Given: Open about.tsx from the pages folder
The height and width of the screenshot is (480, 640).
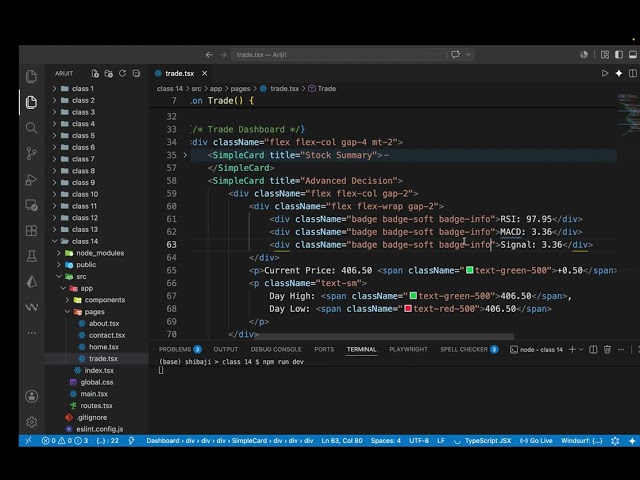Looking at the screenshot, I should pos(104,324).
